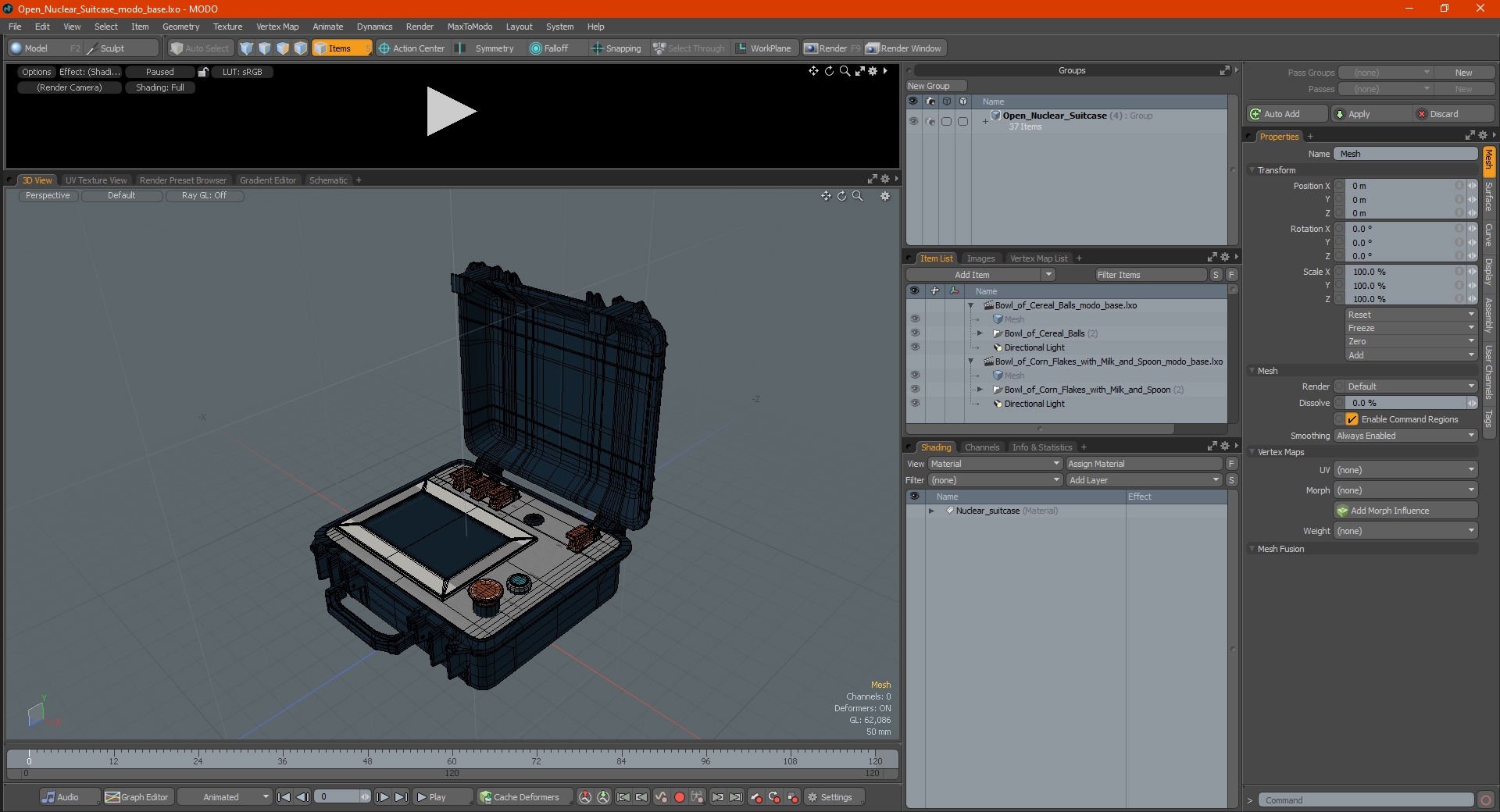This screenshot has width=1500, height=812.
Task: Open the Graph Editor
Action: tap(137, 797)
